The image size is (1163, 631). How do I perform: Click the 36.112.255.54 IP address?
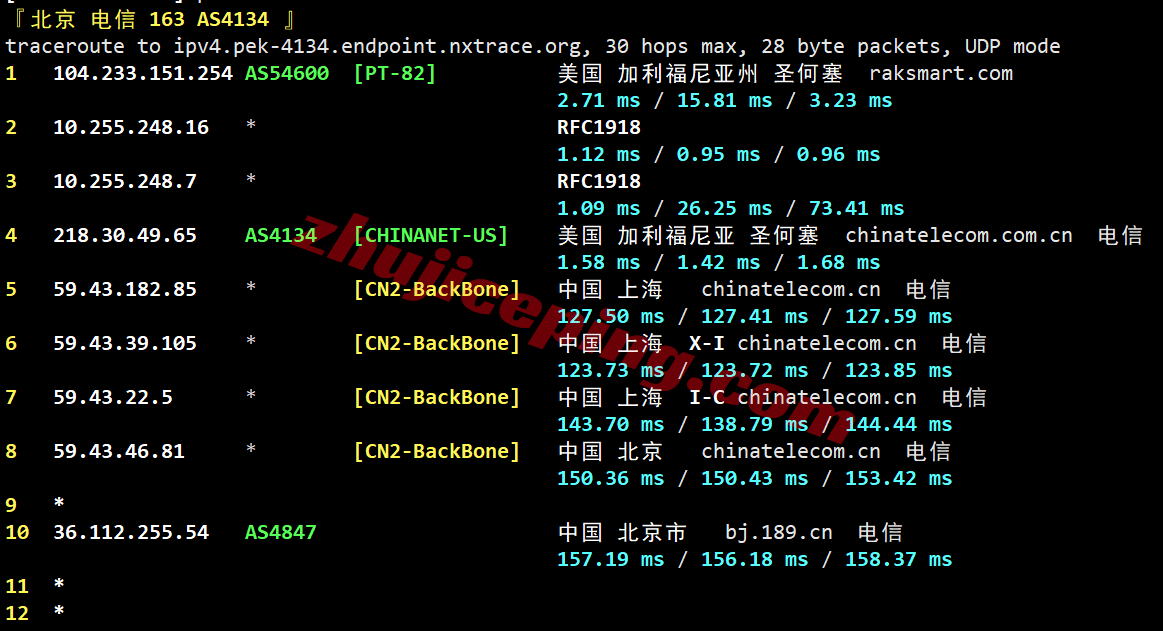[x=131, y=533]
